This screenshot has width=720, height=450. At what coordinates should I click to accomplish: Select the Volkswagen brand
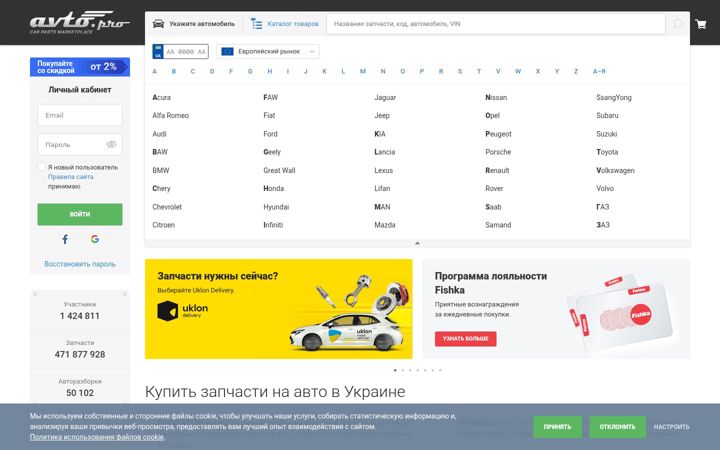(615, 170)
